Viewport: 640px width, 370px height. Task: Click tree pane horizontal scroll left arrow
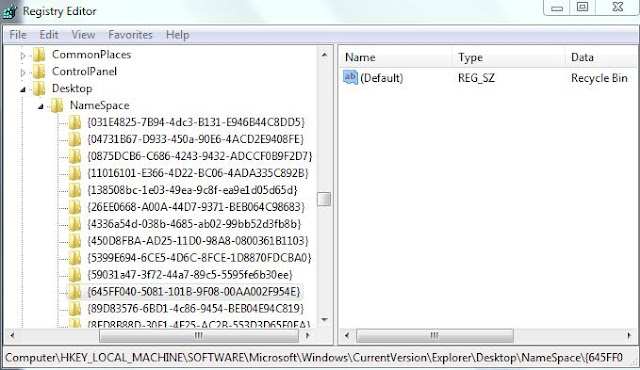click(x=13, y=336)
